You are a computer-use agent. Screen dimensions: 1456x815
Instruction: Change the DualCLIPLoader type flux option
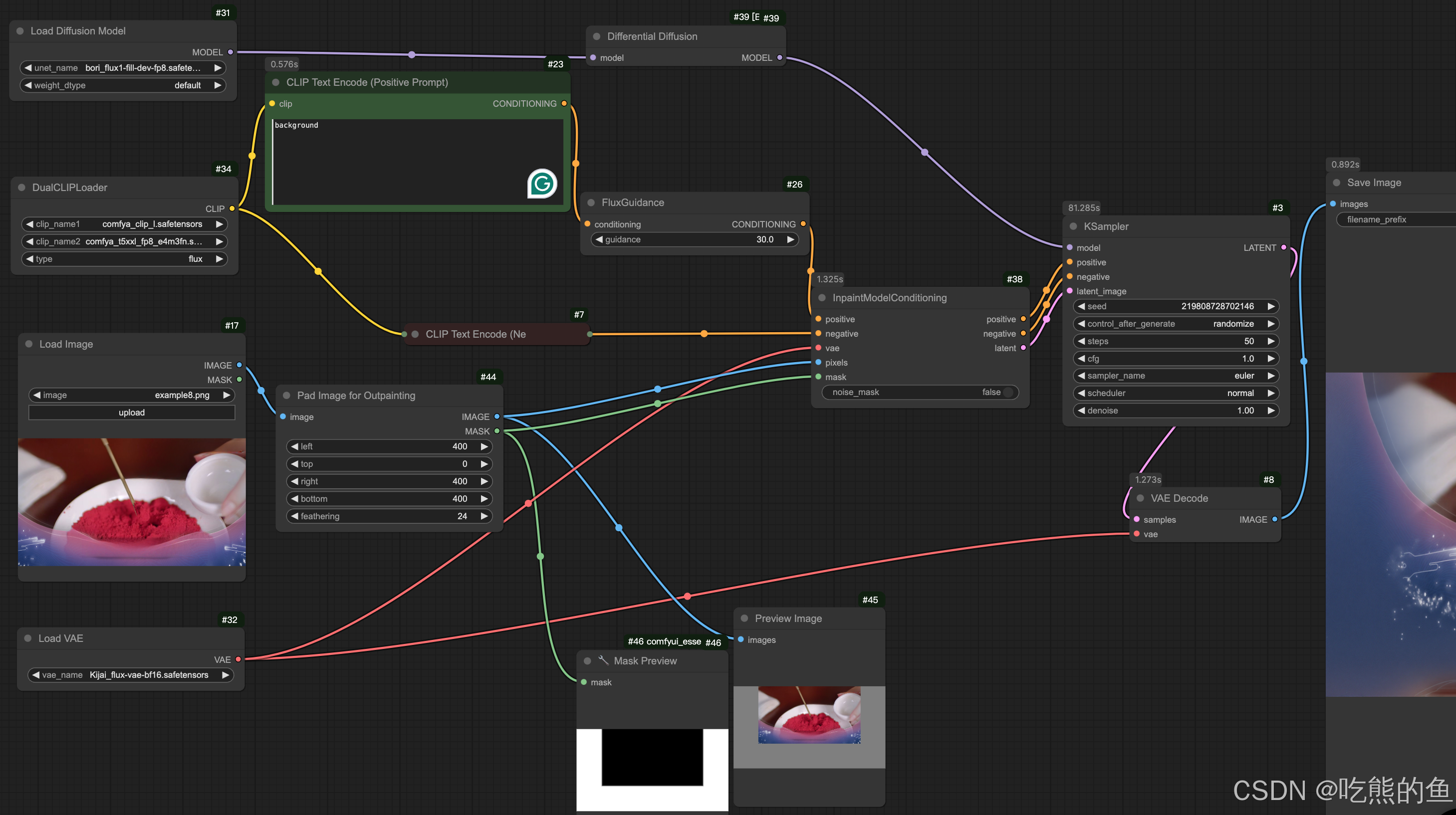point(124,259)
